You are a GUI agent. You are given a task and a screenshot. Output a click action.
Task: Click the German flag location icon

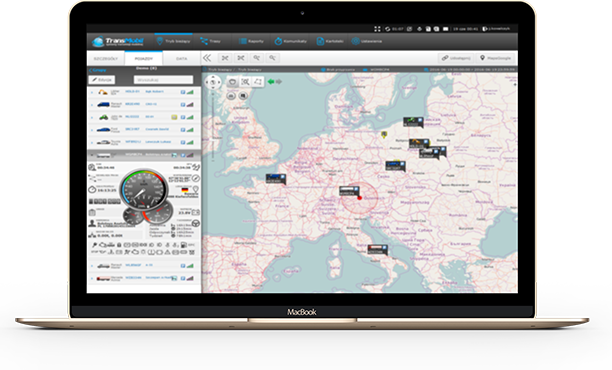[x=185, y=190]
